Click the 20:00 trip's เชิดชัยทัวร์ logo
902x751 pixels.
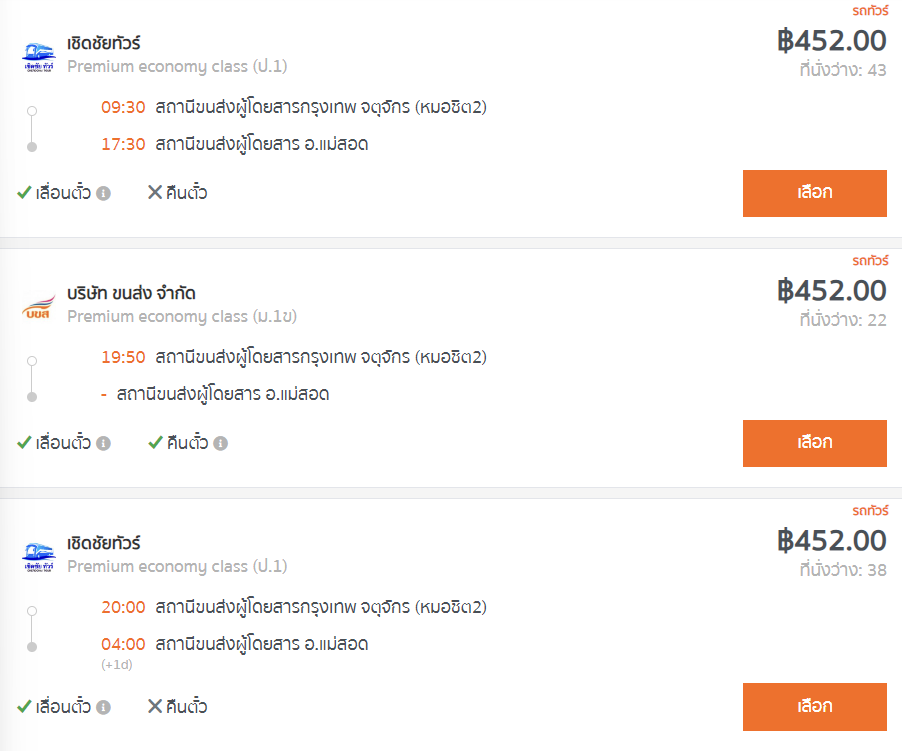tap(39, 557)
